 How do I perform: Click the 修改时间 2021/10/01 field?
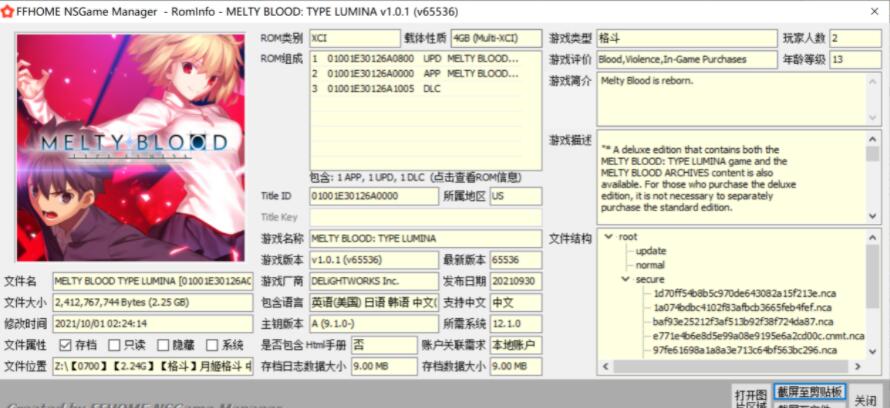coord(153,324)
